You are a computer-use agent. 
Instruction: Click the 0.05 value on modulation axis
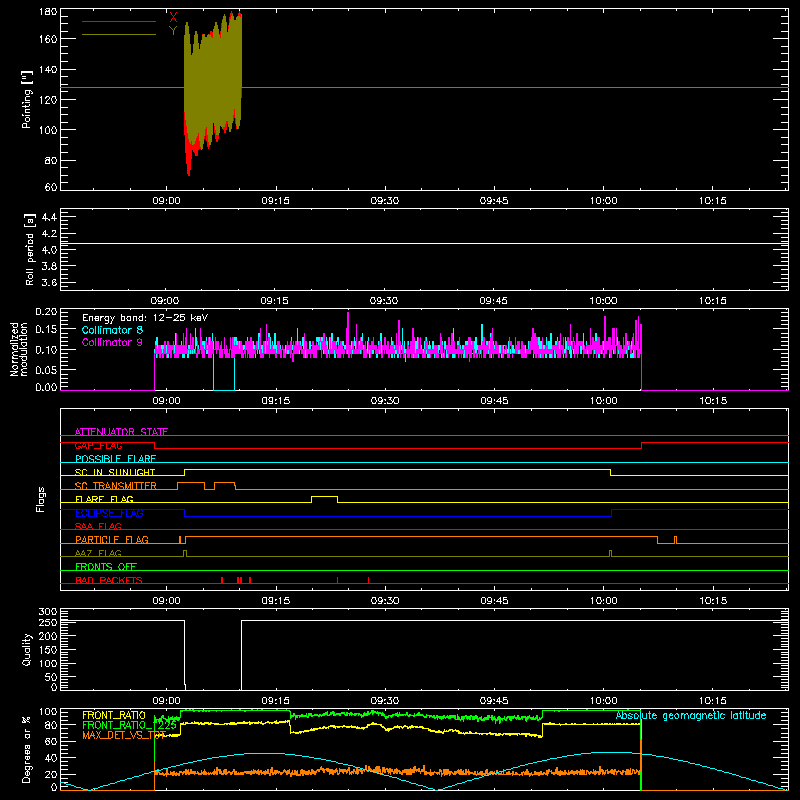[46, 369]
